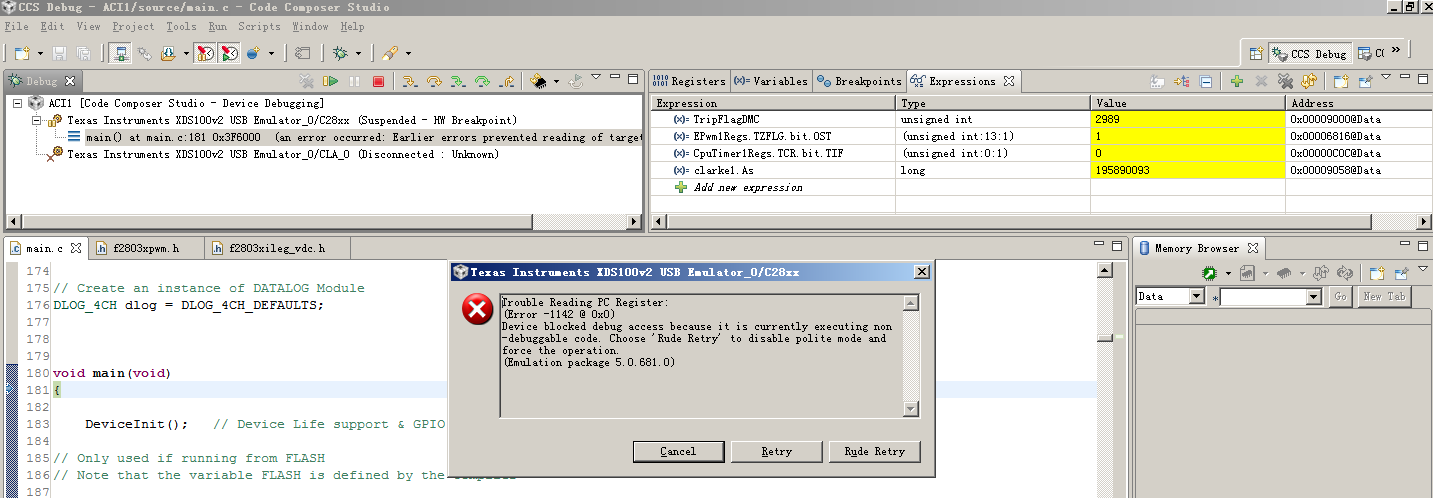Open the Data memory page combo box
1433x498 pixels.
point(1170,296)
